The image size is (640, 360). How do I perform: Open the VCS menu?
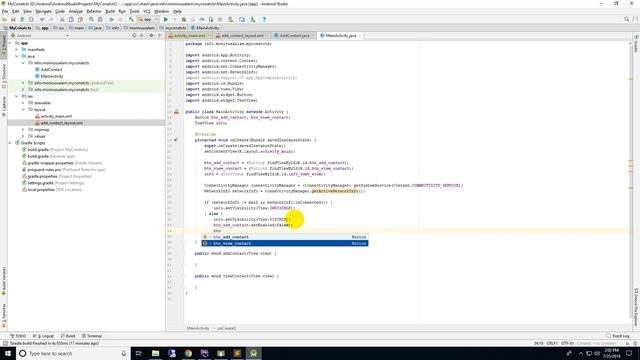click(x=147, y=11)
